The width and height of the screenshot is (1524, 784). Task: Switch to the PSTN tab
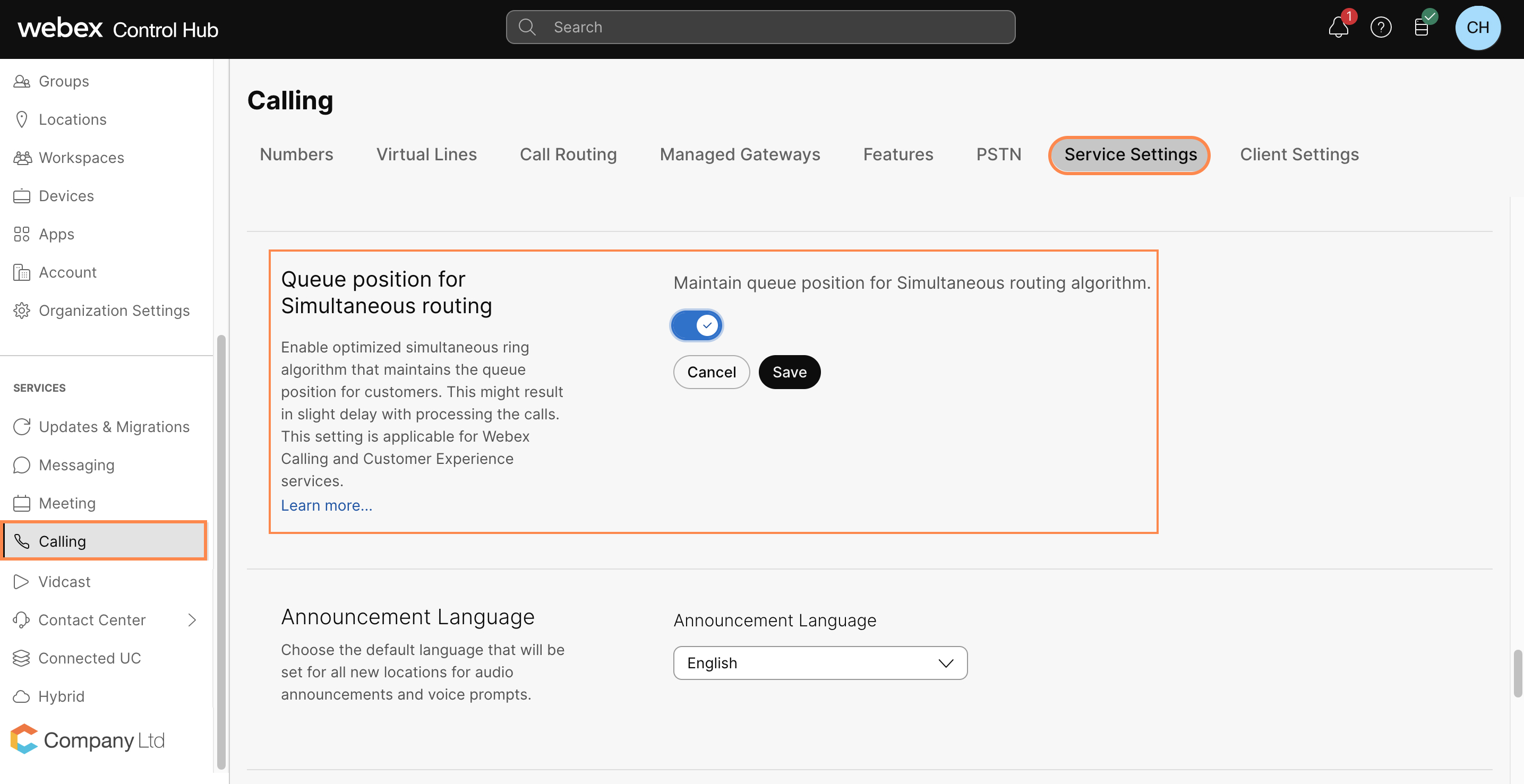tap(998, 153)
